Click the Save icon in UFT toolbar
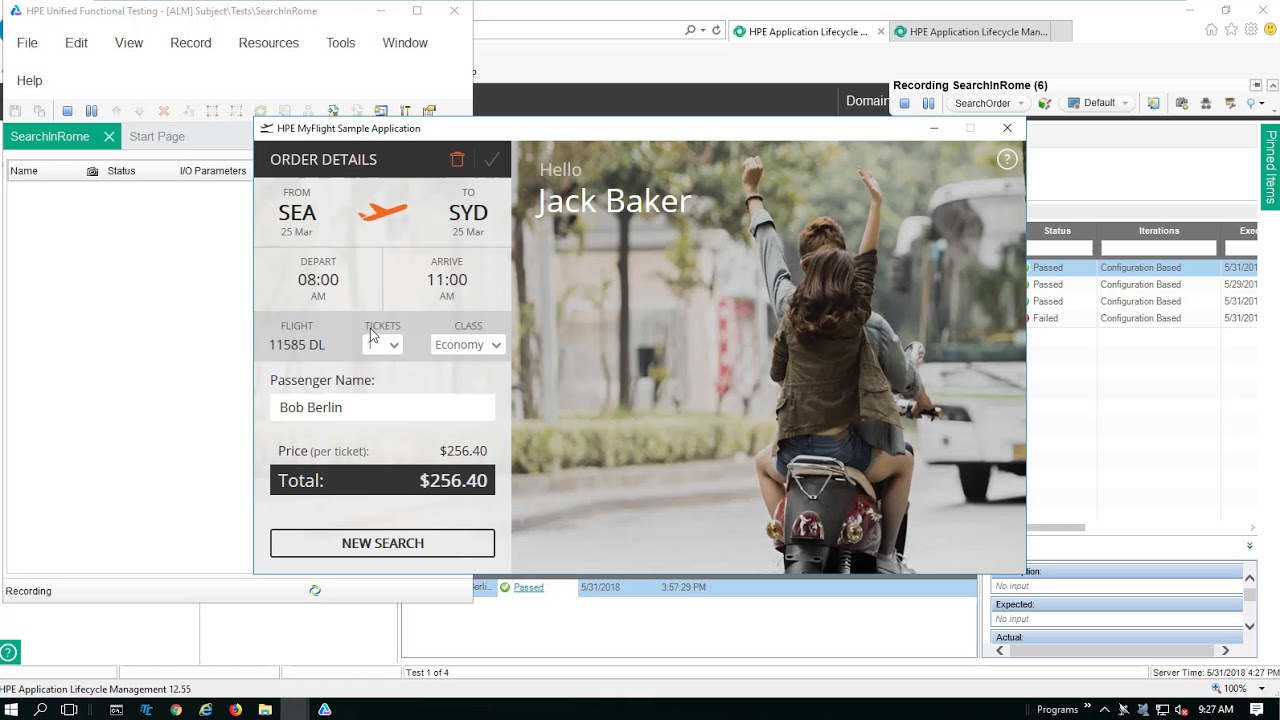This screenshot has height=720, width=1280. [15, 111]
